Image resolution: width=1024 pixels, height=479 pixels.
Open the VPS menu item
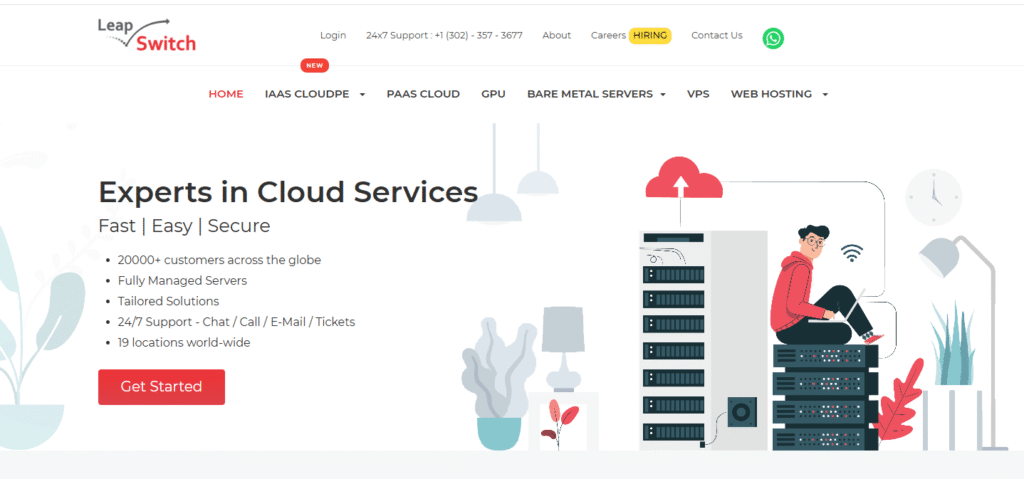(x=698, y=94)
